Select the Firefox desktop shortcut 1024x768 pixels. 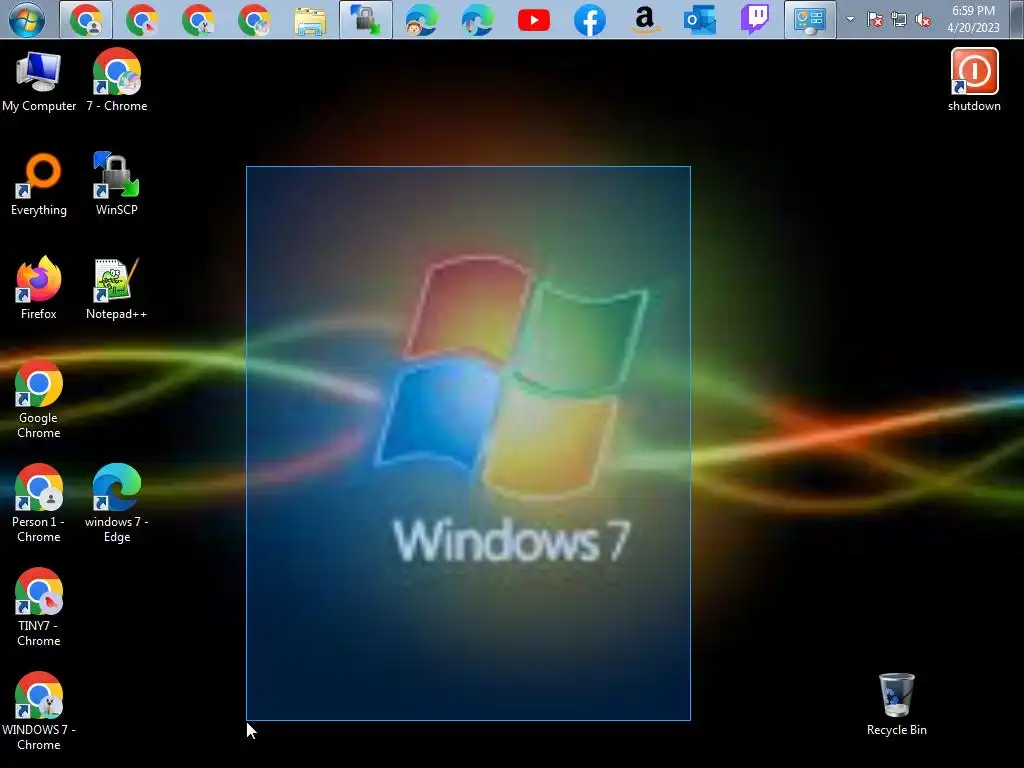39,288
